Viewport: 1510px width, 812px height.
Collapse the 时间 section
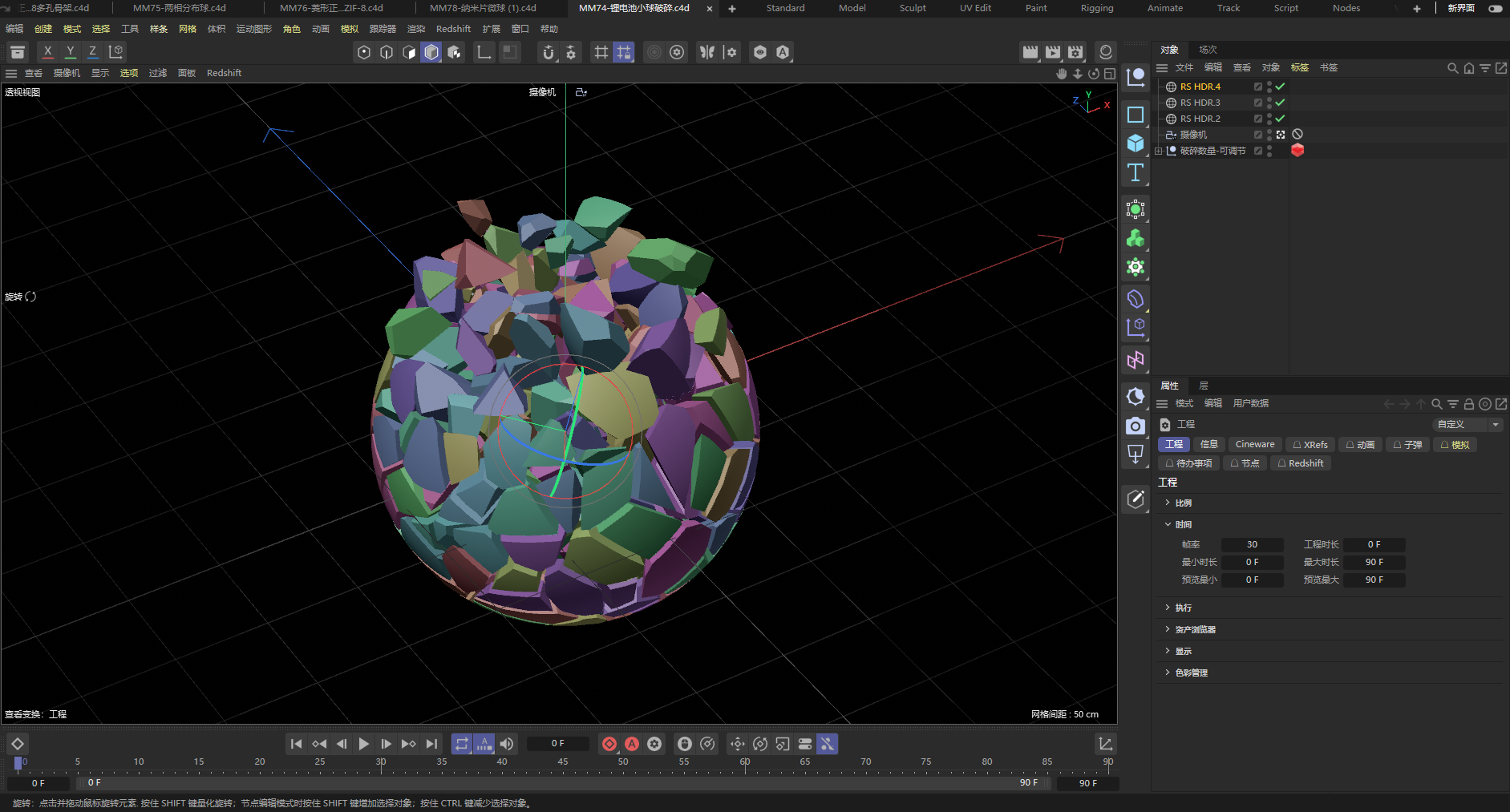pyautogui.click(x=1168, y=524)
